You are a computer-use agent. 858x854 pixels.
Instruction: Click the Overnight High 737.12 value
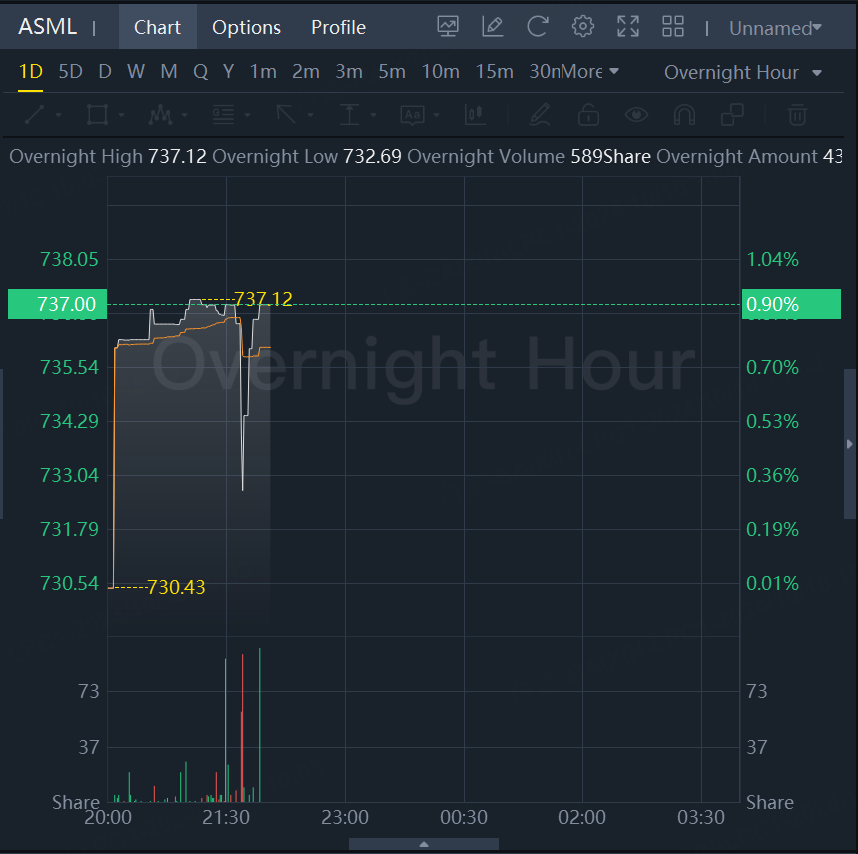coord(177,156)
